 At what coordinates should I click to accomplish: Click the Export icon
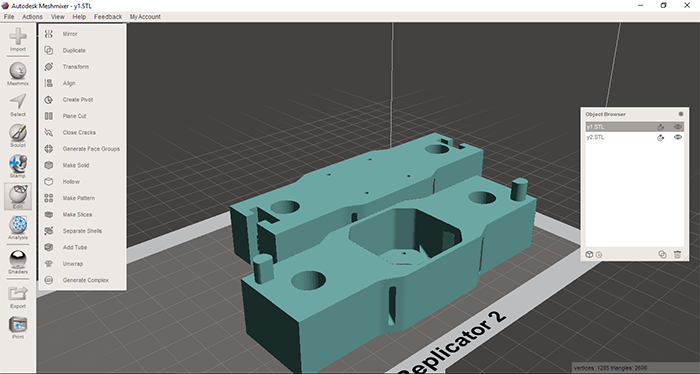[x=18, y=297]
